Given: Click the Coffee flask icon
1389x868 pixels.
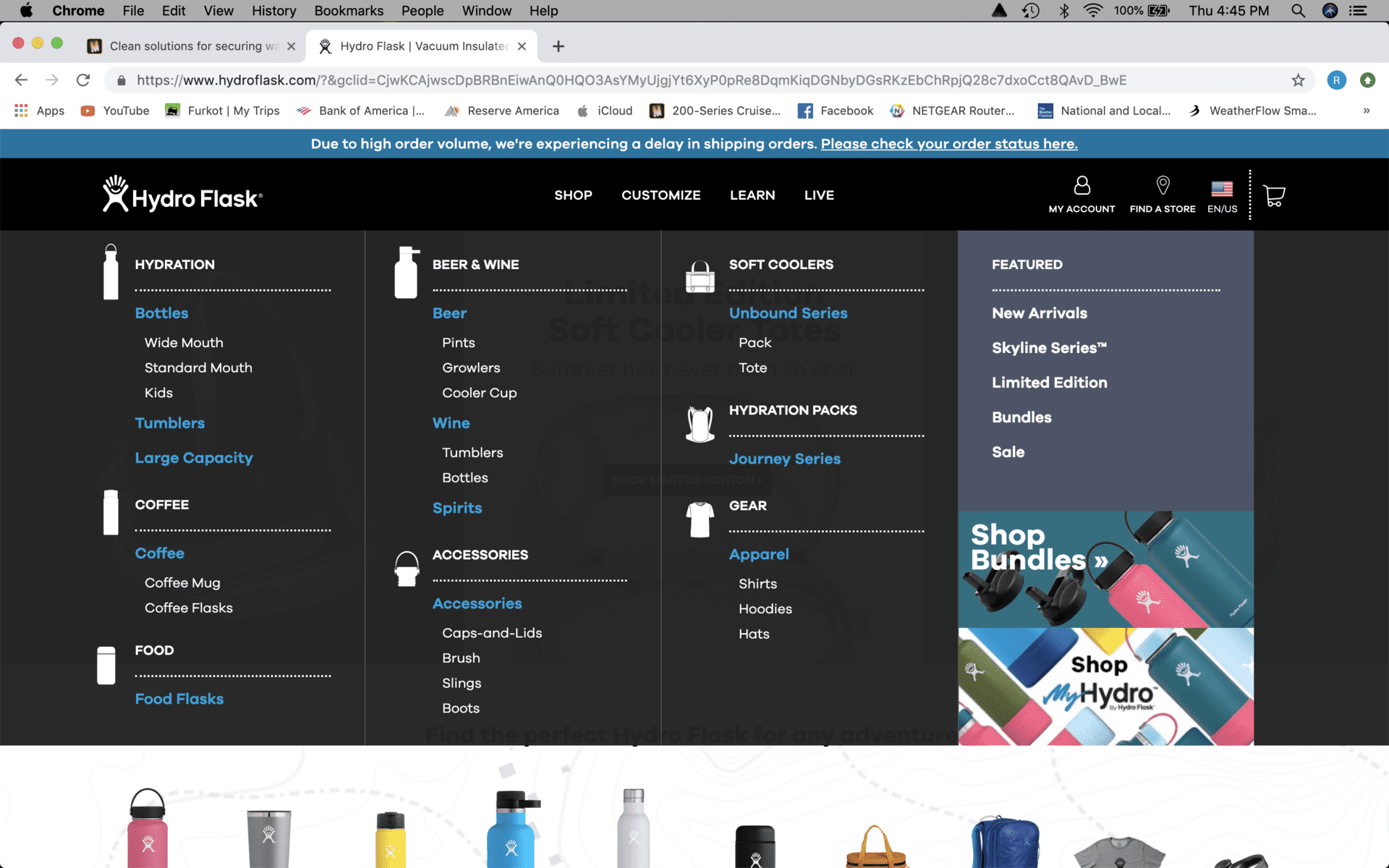Looking at the screenshot, I should [x=111, y=512].
